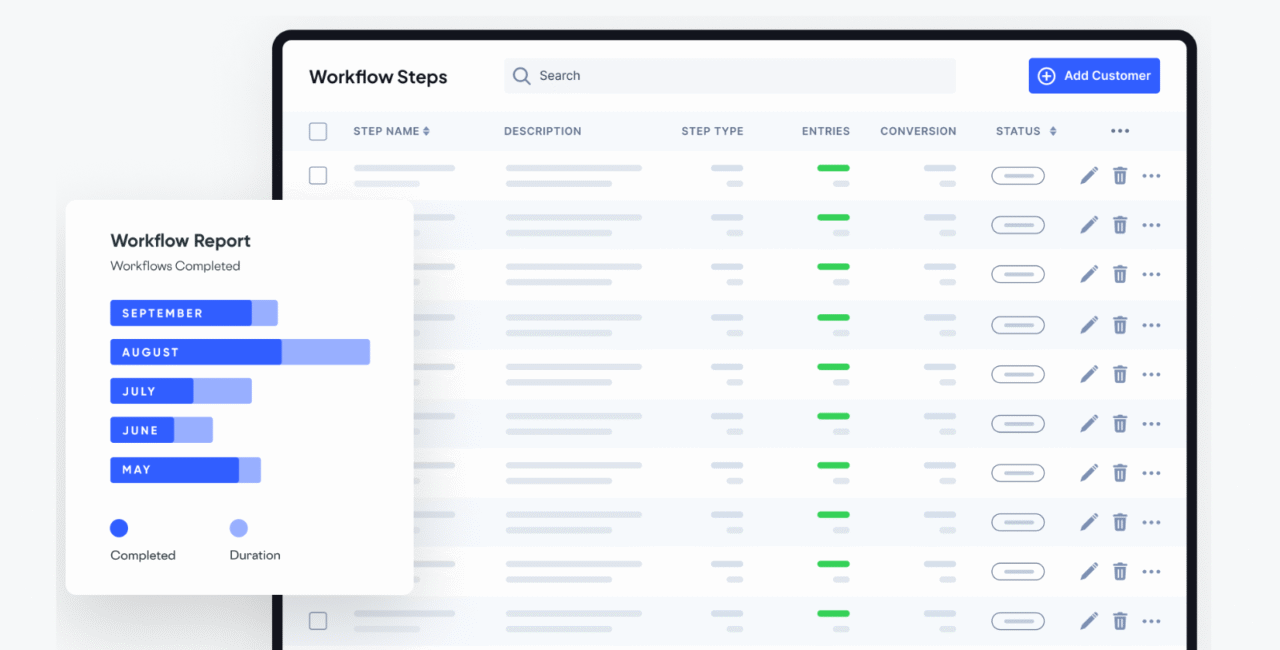Screen dimensions: 1280x650
Task: Click the Completed legend color dot
Action: 119,528
